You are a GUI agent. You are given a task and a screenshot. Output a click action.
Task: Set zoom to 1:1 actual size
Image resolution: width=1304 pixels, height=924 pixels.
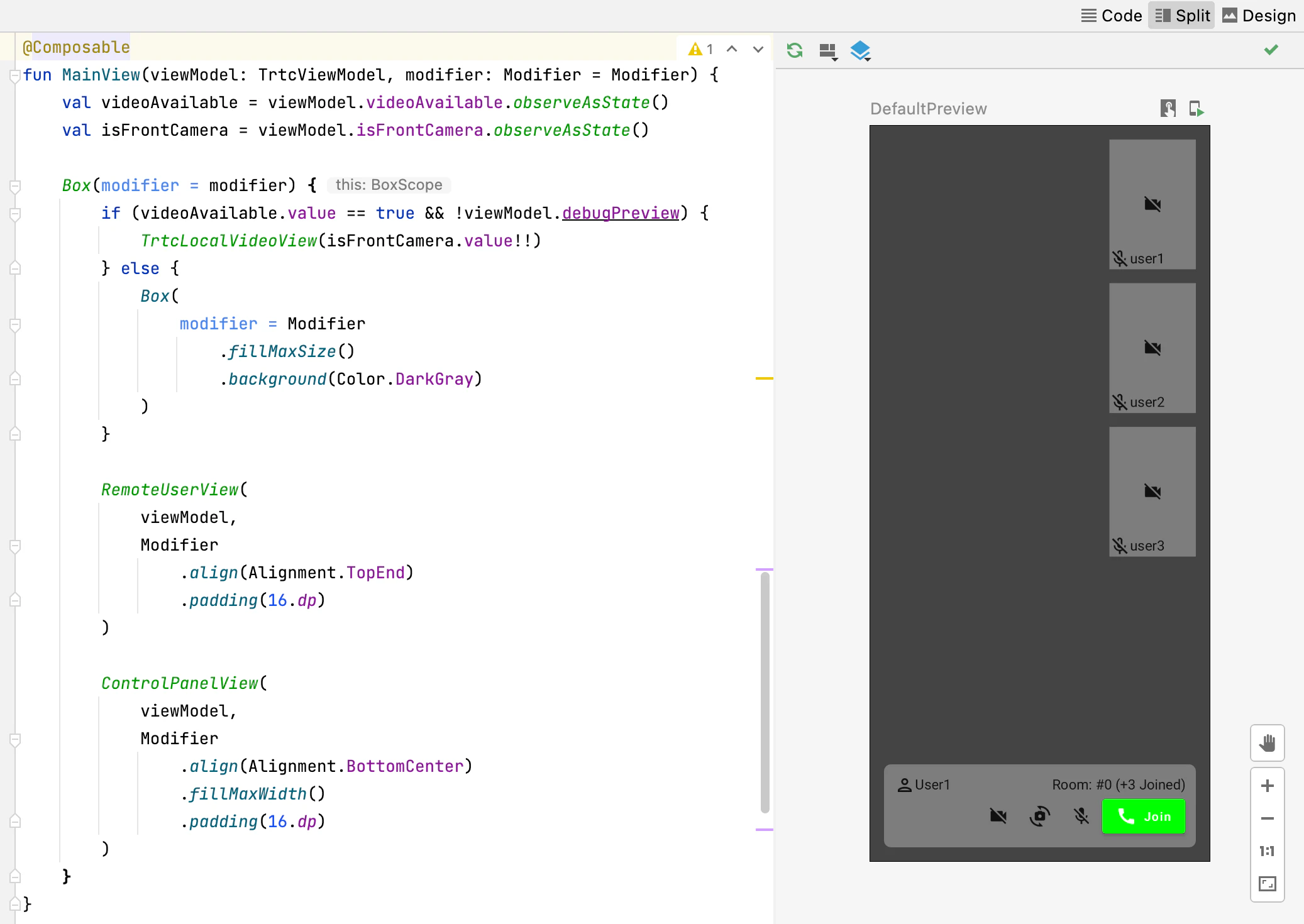(1267, 851)
